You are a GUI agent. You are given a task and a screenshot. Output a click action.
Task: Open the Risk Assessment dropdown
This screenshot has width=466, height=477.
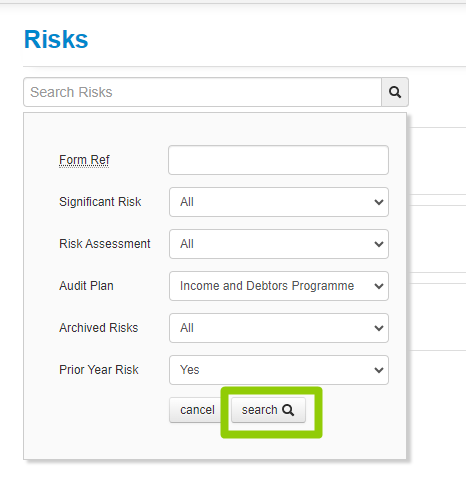pos(279,244)
